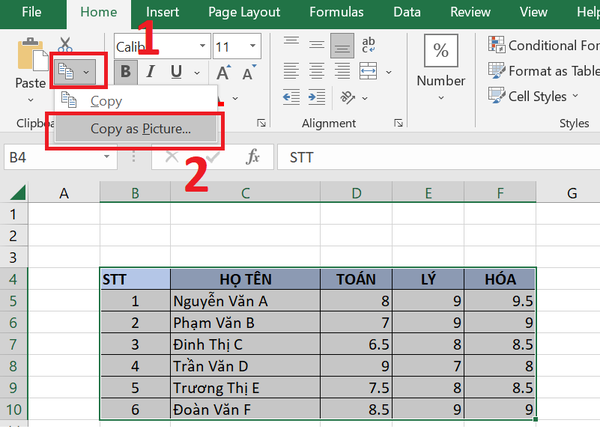
Task: Expand the Paste options arrow
Action: coord(31,100)
